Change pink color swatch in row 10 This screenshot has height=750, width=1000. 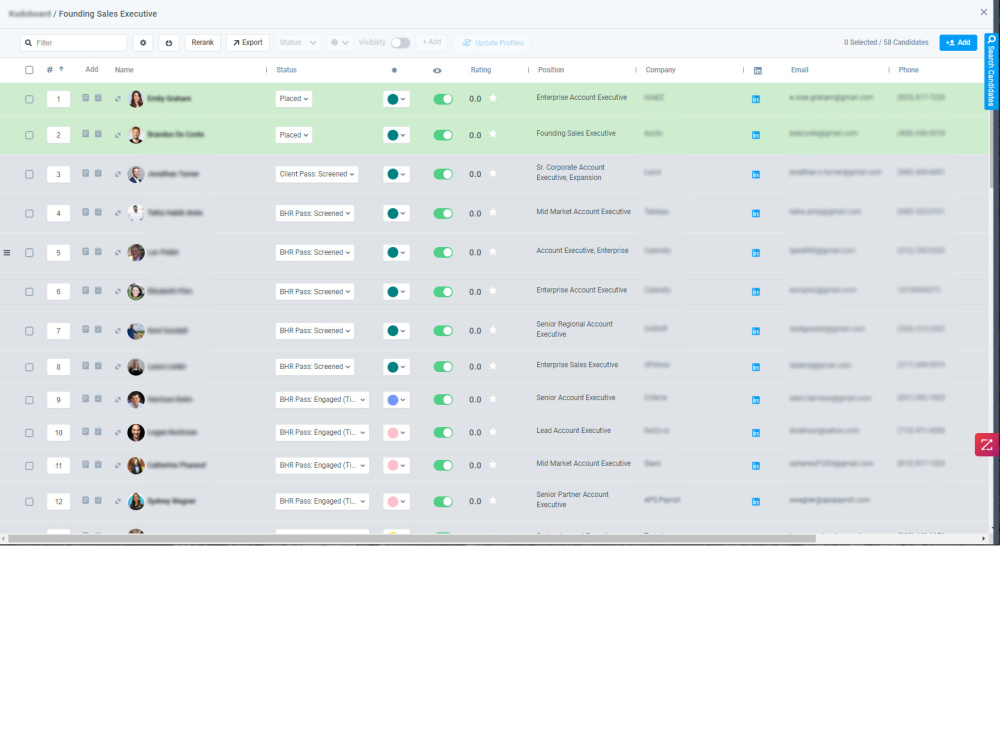[396, 433]
